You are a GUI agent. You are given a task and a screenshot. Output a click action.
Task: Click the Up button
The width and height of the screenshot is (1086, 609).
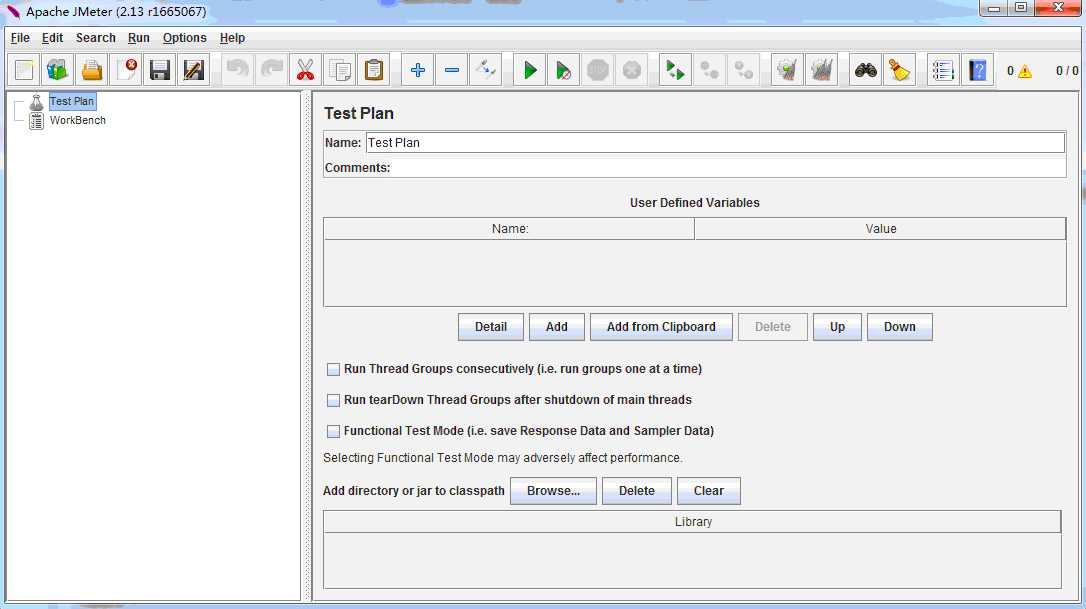[x=837, y=327]
